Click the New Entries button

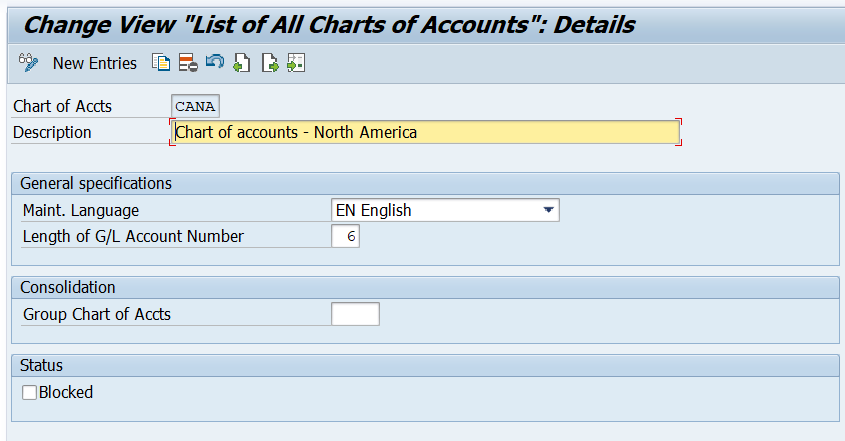point(95,64)
